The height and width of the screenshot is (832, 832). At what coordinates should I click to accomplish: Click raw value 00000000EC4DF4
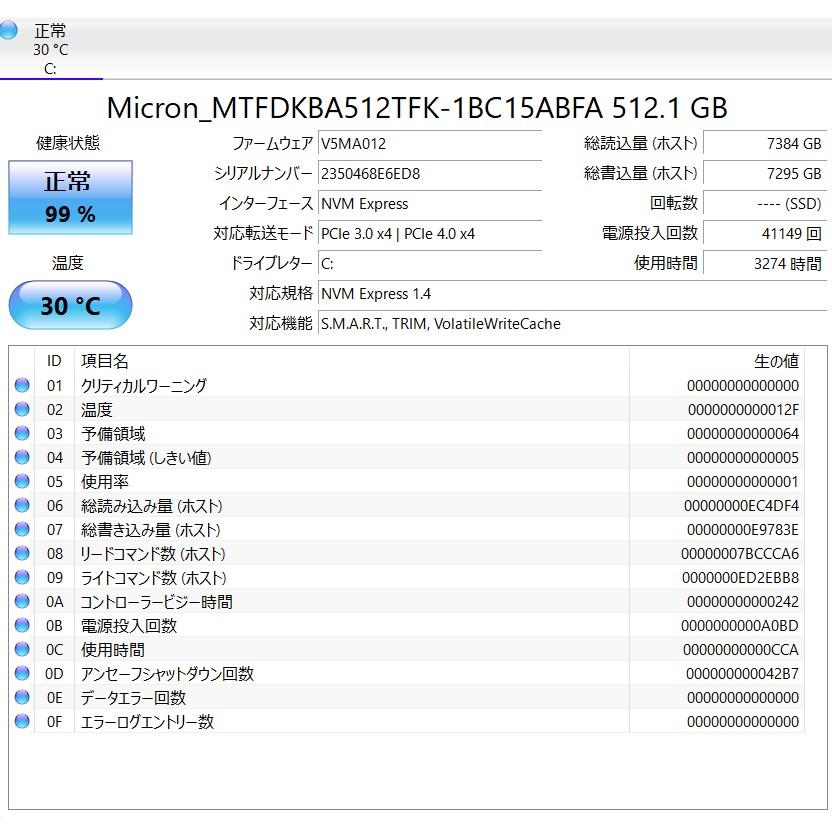[x=741, y=506]
